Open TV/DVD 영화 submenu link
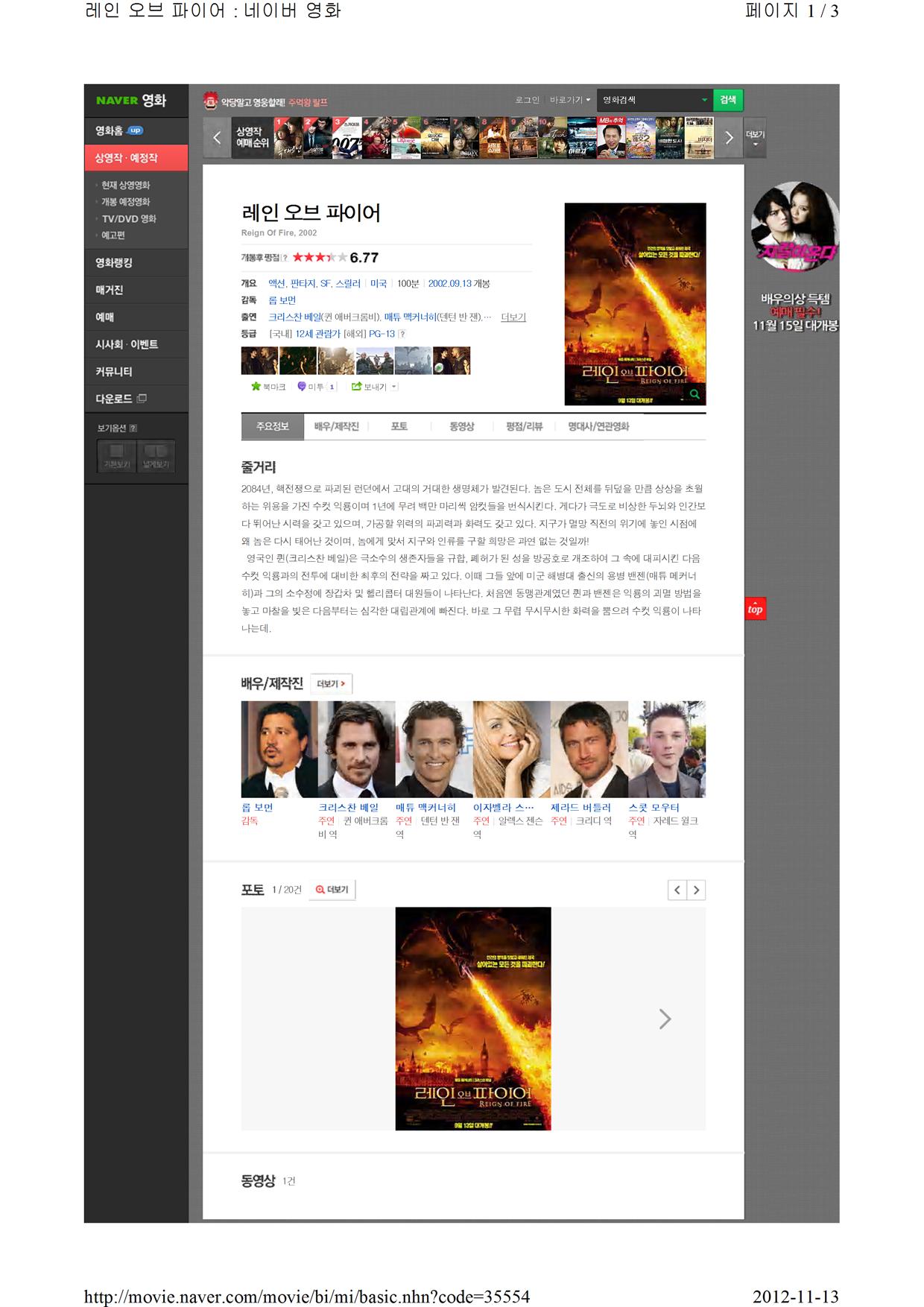The width and height of the screenshot is (924, 1307). [129, 219]
